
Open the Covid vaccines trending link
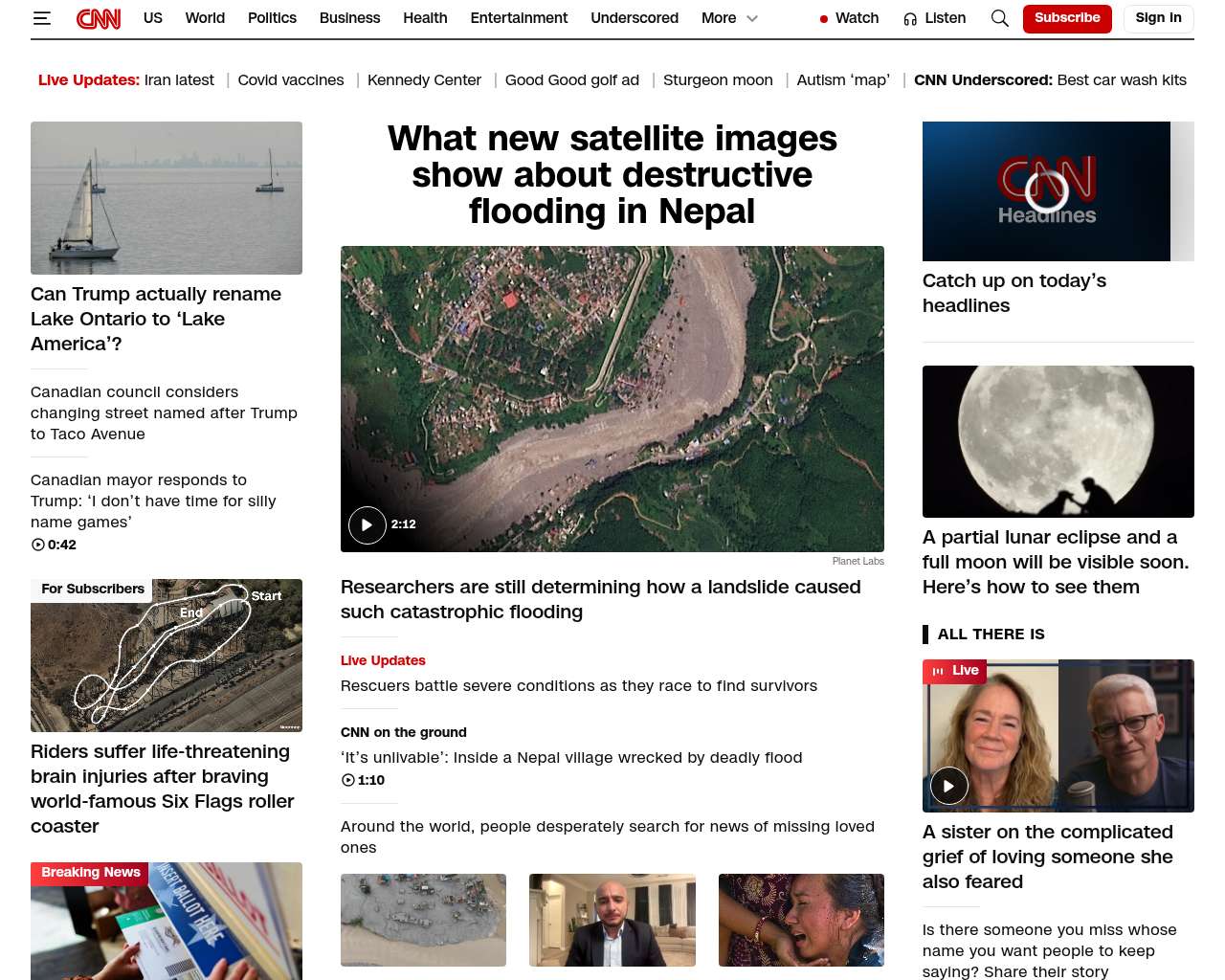[x=291, y=80]
